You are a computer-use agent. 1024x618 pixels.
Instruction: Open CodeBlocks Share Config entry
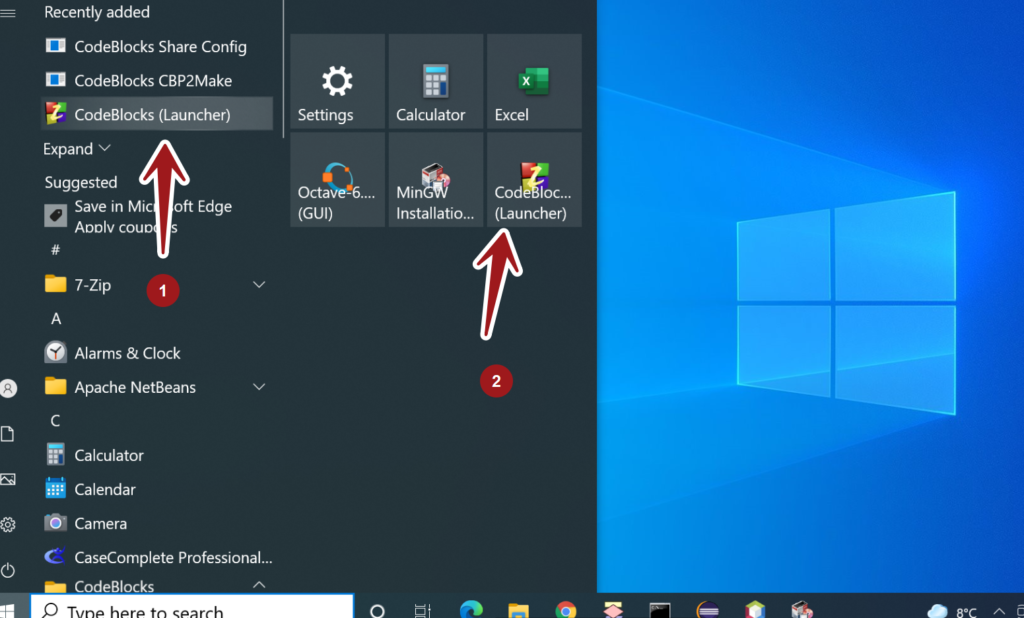(159, 47)
